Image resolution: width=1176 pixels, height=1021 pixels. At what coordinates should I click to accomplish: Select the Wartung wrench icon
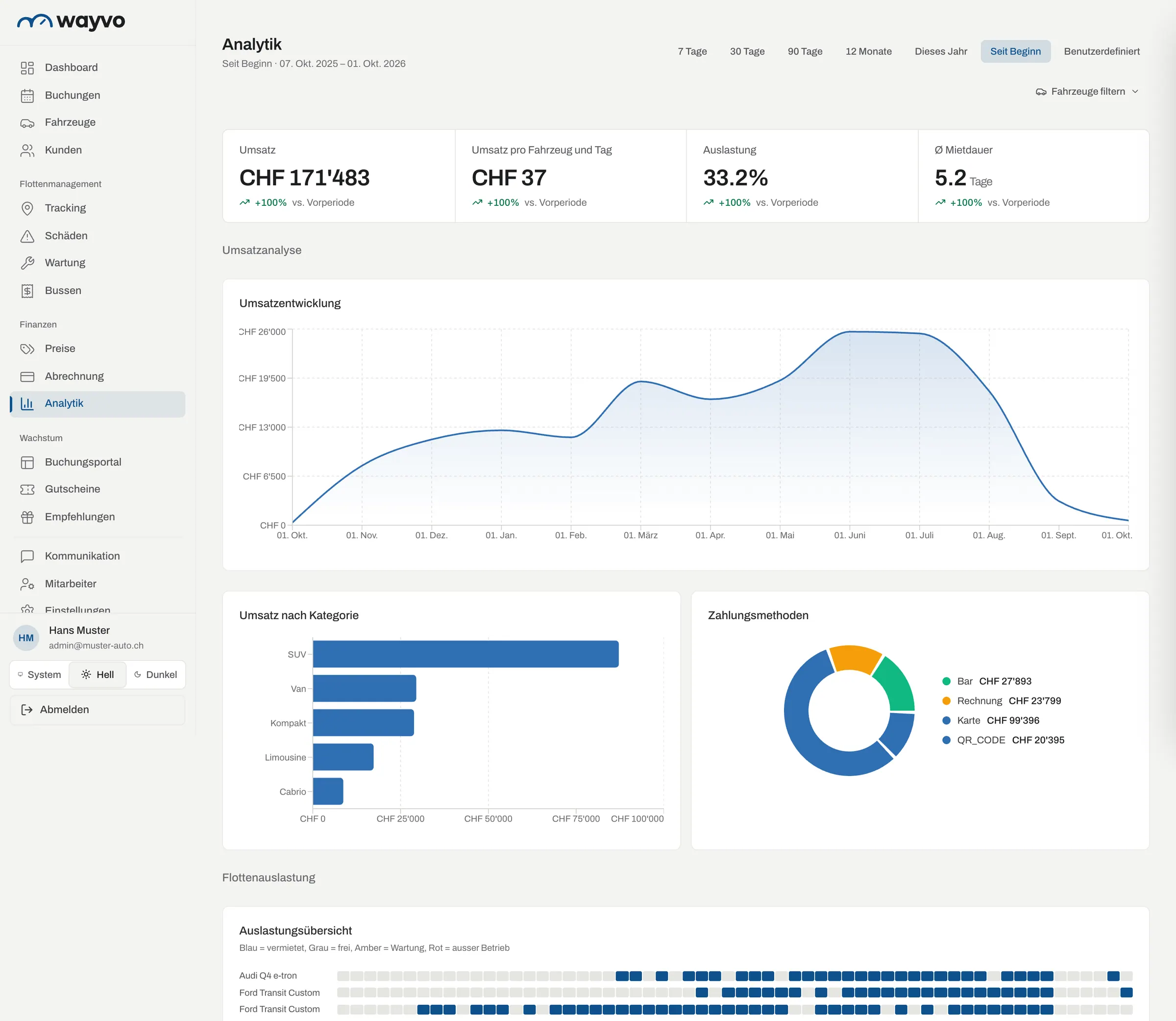click(x=27, y=263)
